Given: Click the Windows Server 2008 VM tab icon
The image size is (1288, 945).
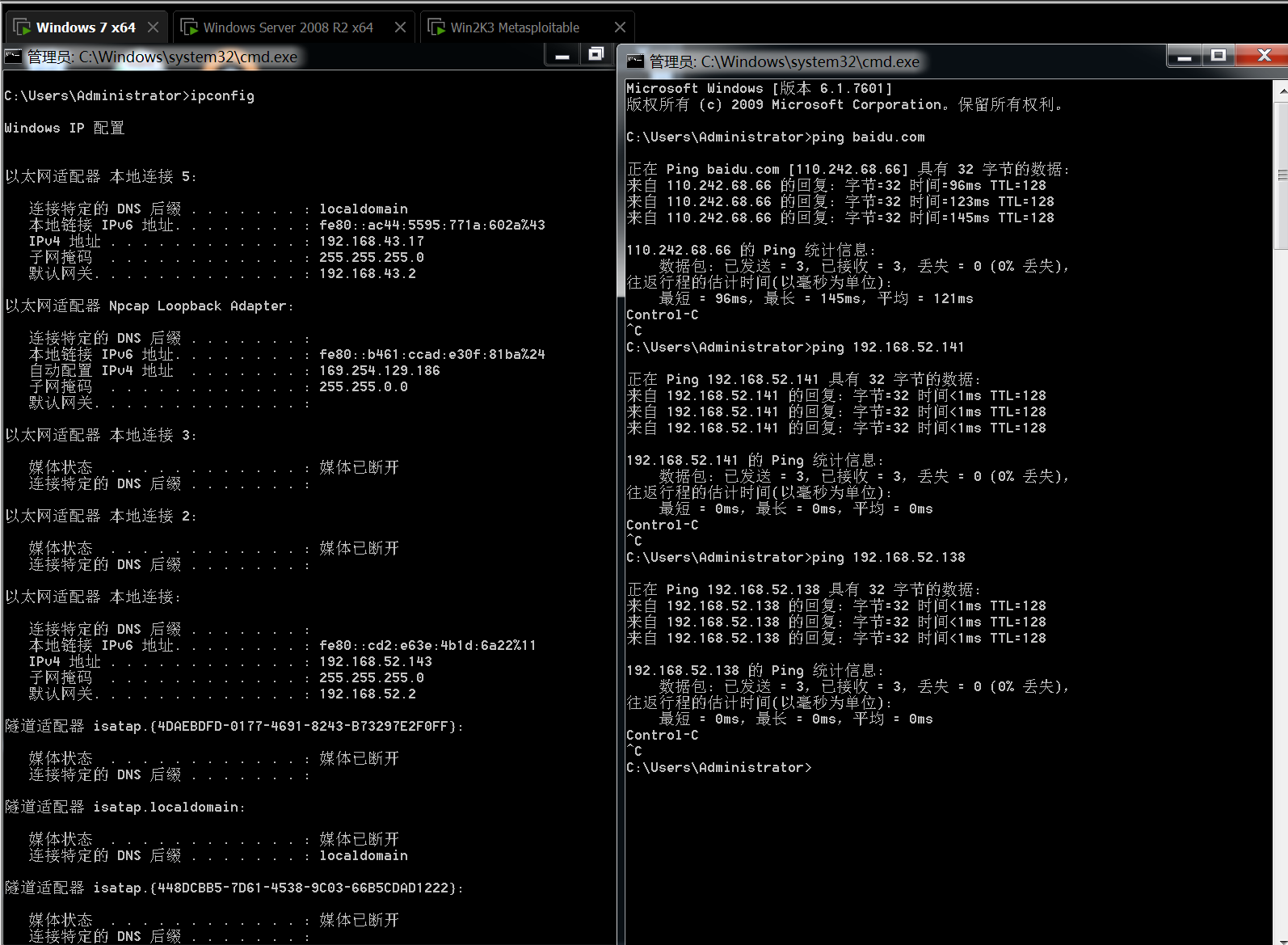Looking at the screenshot, I should click(189, 27).
